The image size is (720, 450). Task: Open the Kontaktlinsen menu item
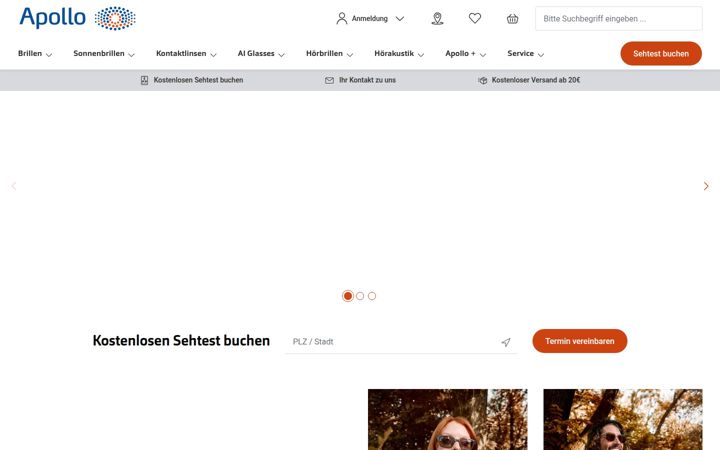tap(181, 53)
